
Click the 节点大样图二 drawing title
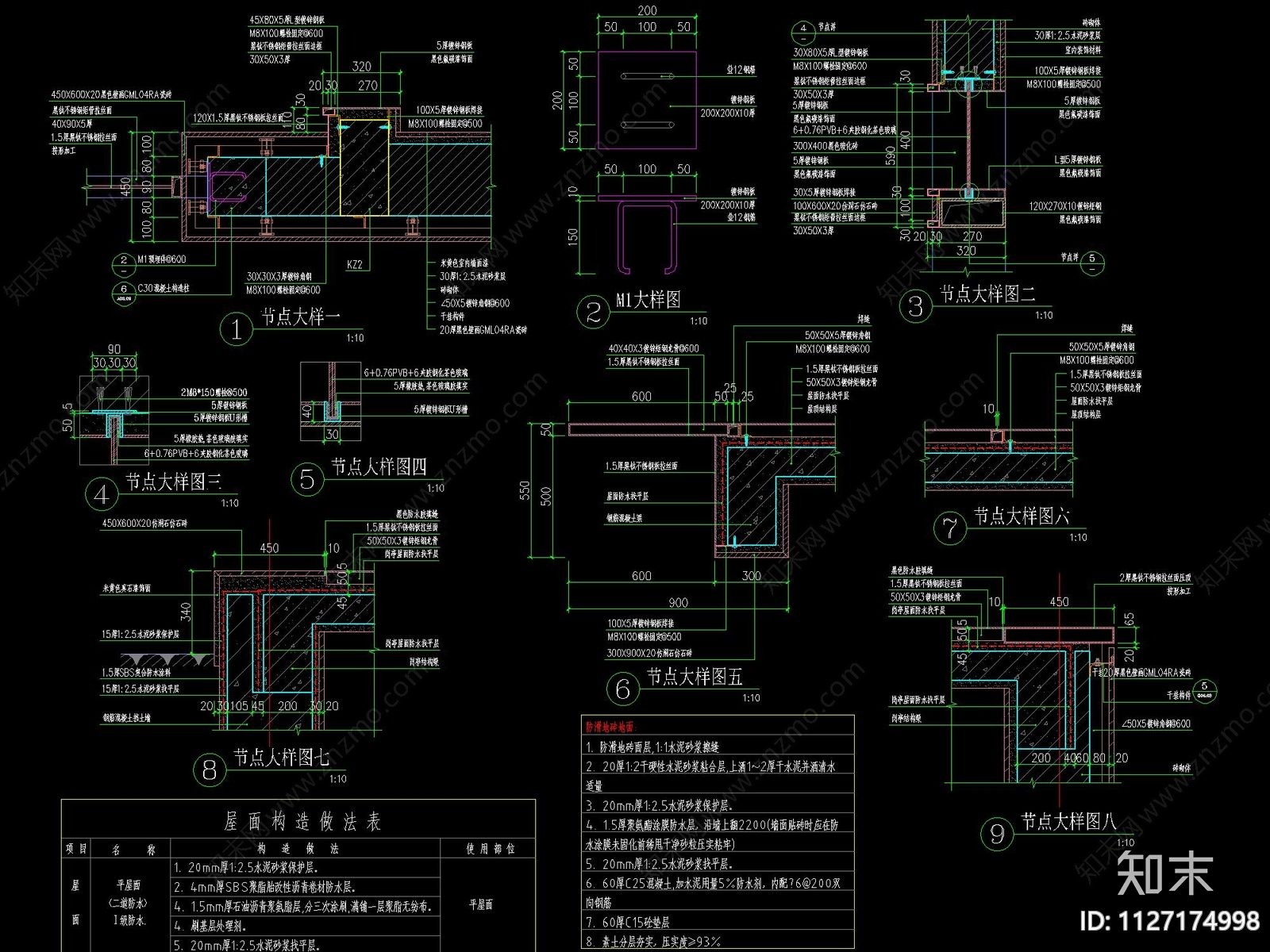[x=987, y=294]
